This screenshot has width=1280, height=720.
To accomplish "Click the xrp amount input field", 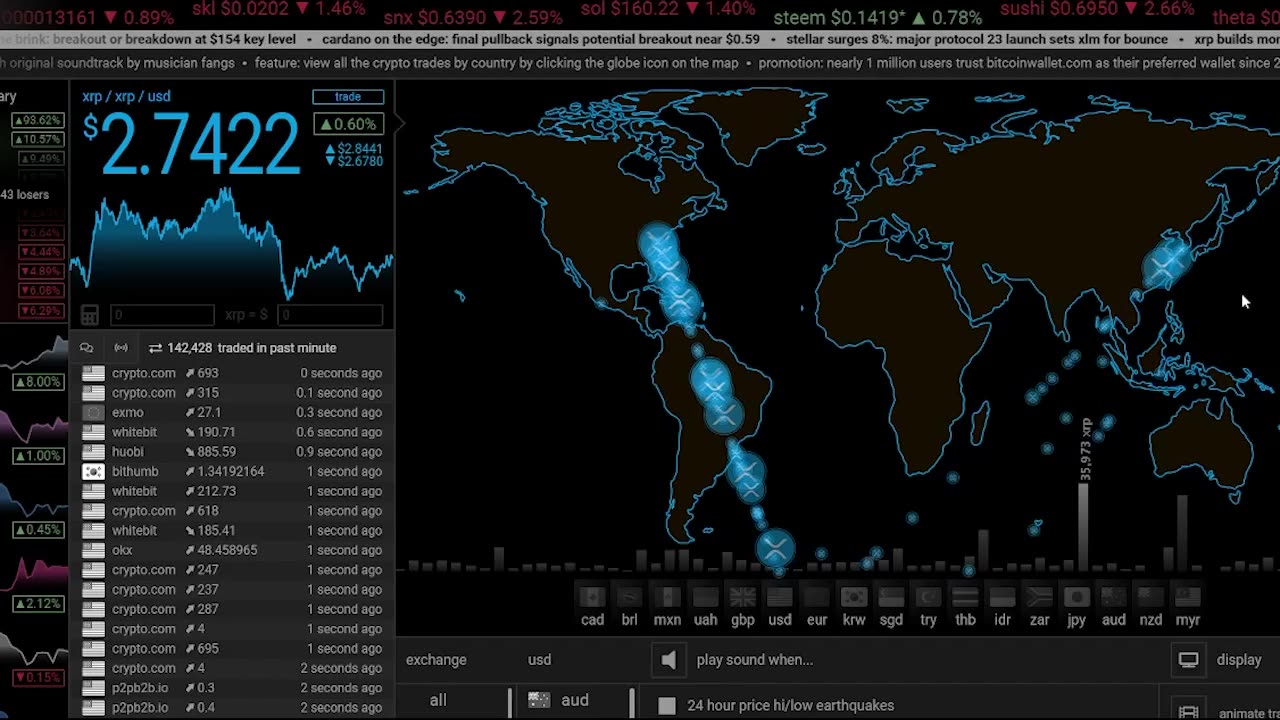I will [161, 315].
